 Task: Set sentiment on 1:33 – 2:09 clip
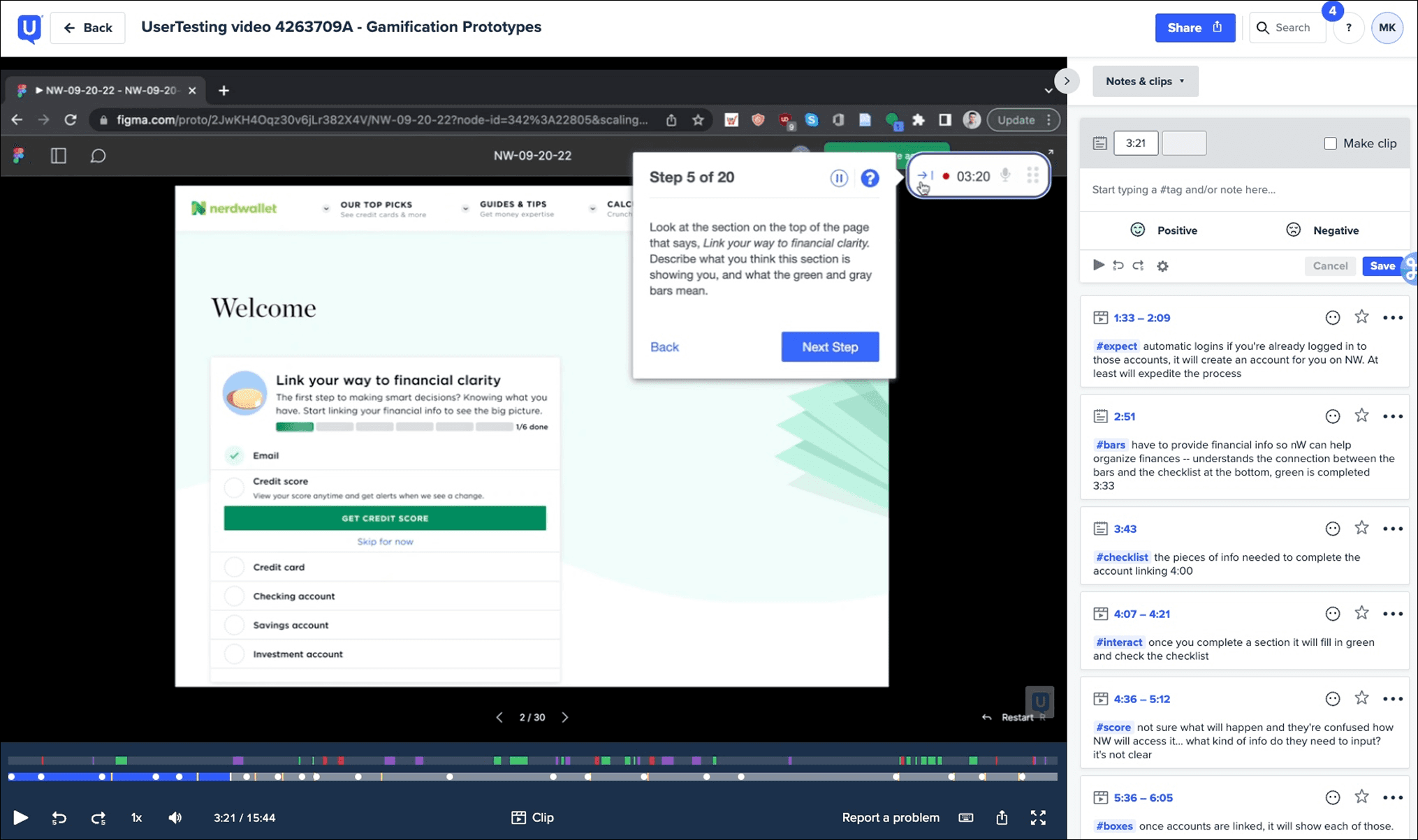click(x=1332, y=318)
